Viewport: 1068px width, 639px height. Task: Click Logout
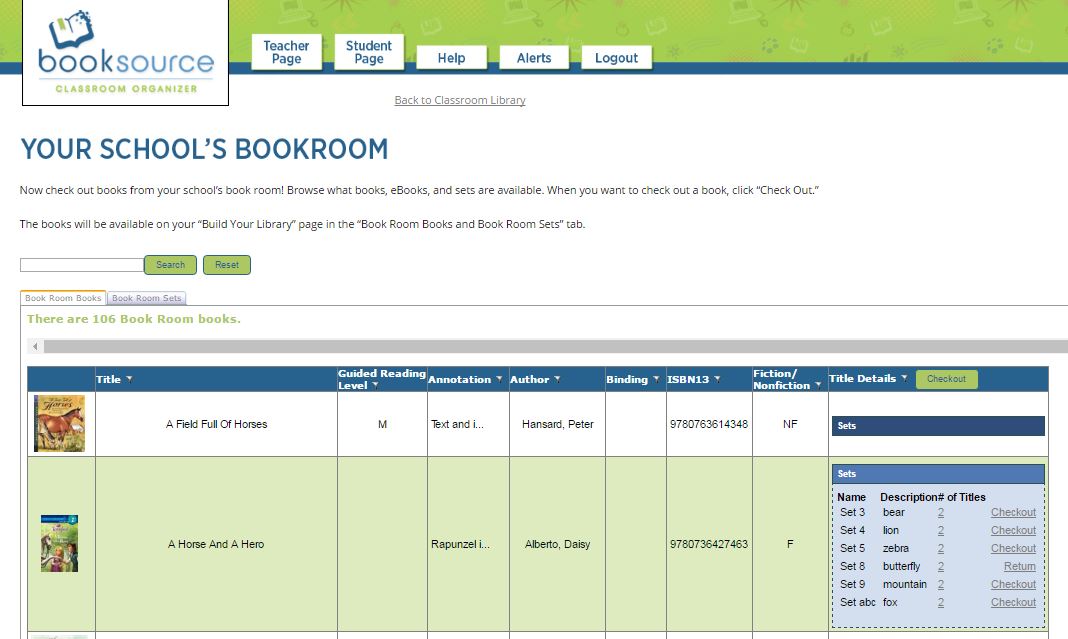[616, 58]
